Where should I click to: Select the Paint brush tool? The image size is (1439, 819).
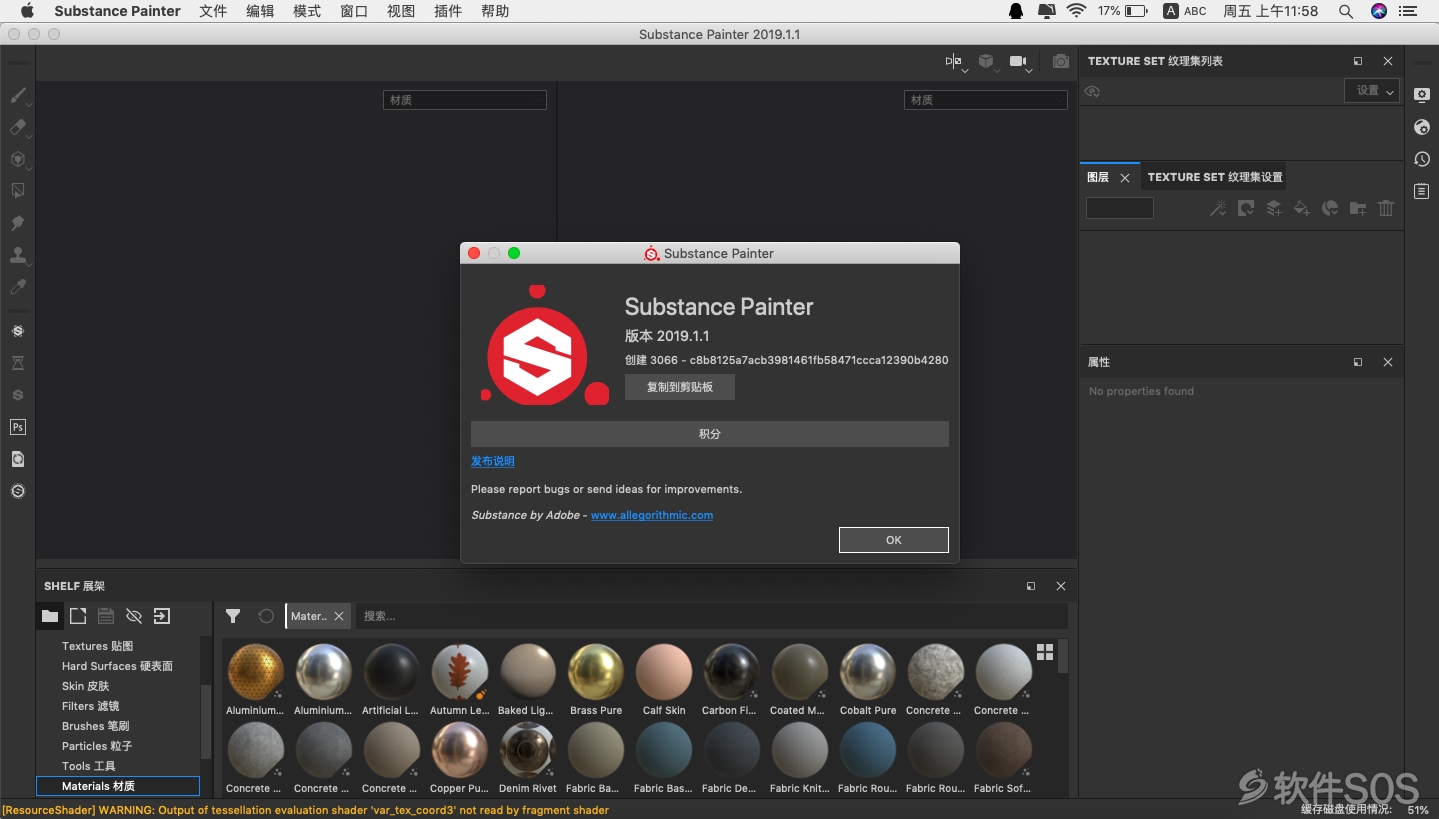pos(18,95)
